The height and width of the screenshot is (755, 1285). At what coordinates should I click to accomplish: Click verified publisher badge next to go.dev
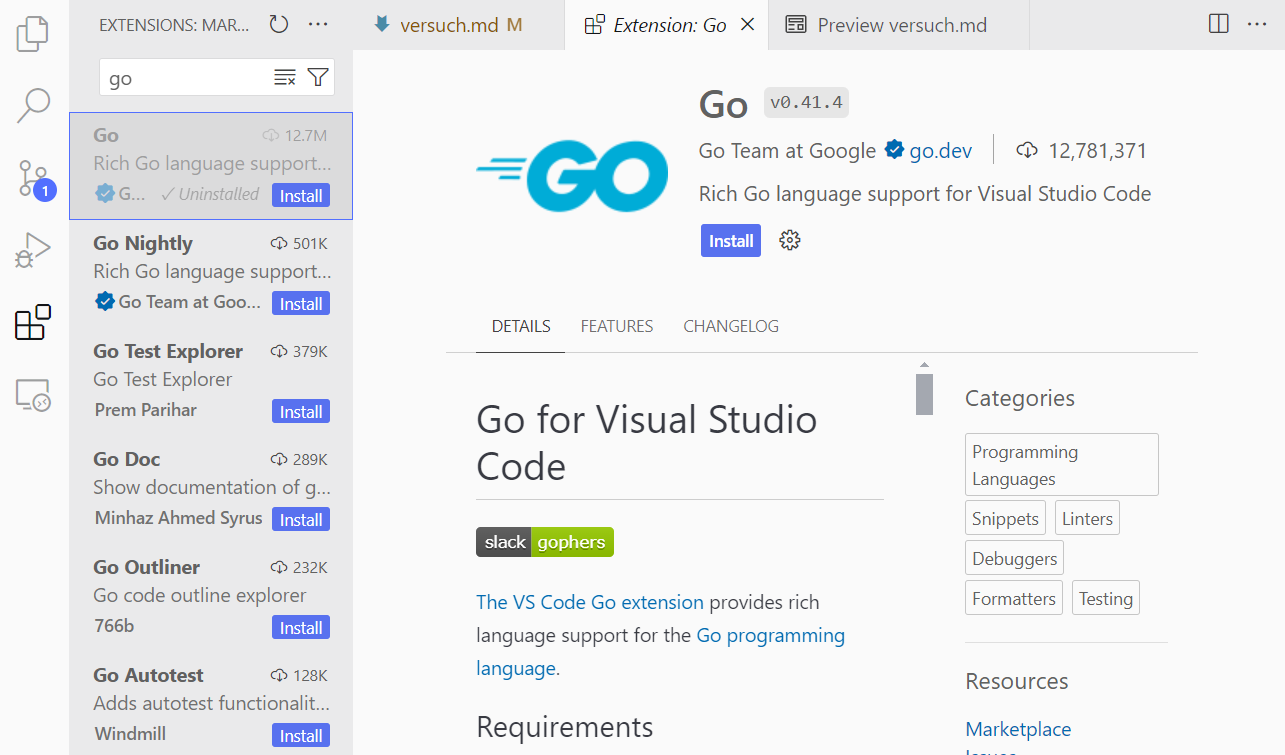(x=894, y=151)
